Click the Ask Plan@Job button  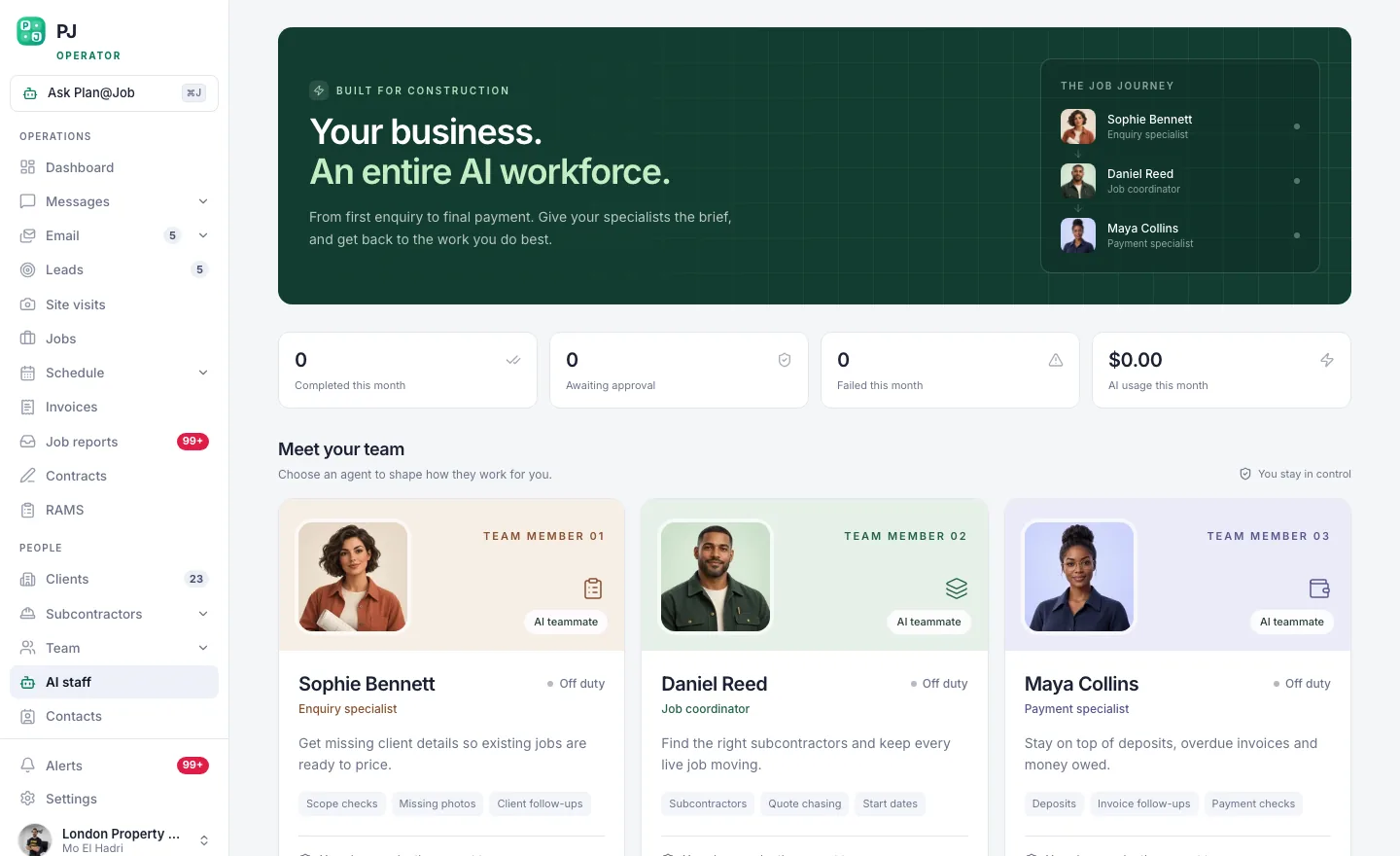(114, 93)
